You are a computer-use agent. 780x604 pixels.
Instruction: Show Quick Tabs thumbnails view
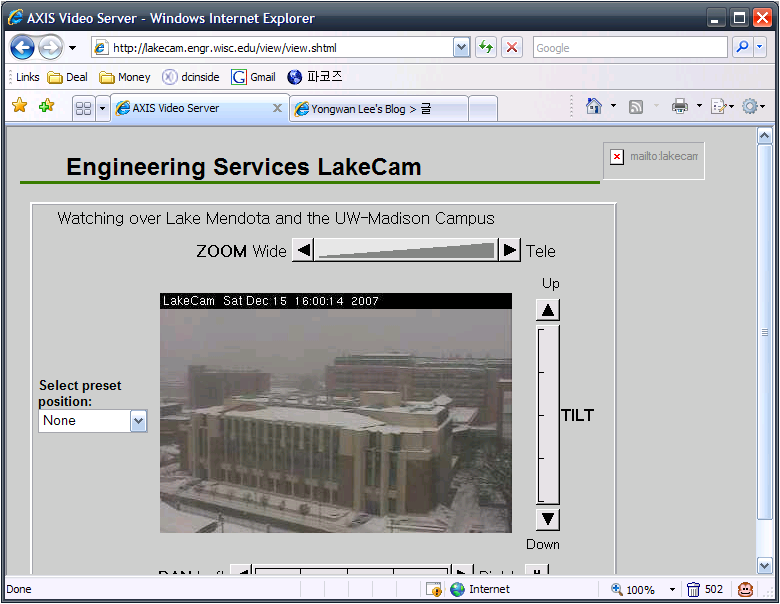tap(84, 108)
